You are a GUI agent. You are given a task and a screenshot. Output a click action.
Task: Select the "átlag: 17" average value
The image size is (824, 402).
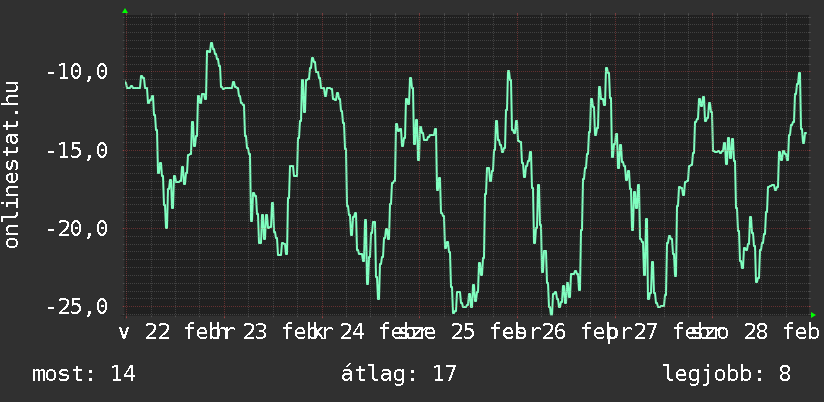tap(399, 374)
